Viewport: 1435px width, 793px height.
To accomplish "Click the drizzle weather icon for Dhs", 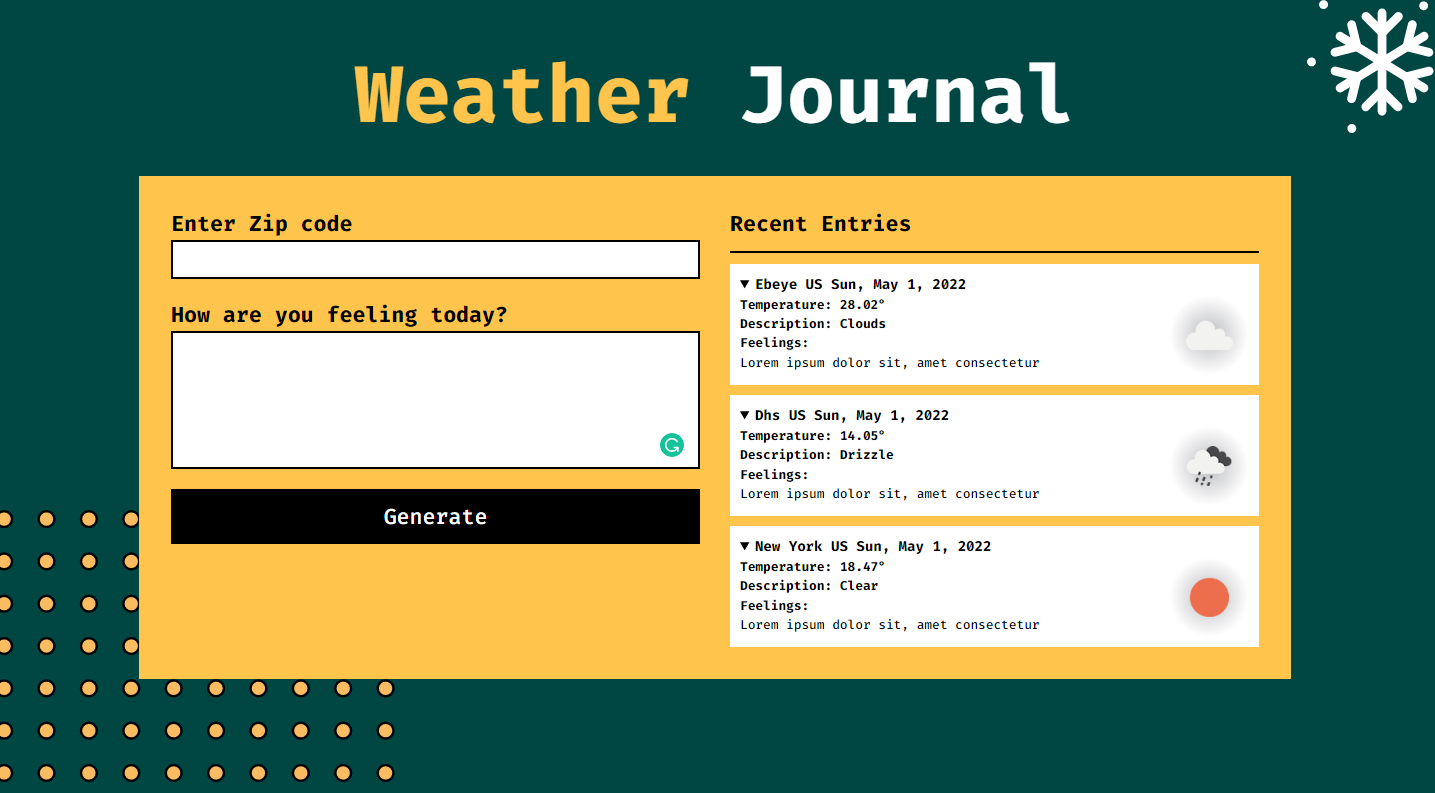I will tap(1209, 466).
